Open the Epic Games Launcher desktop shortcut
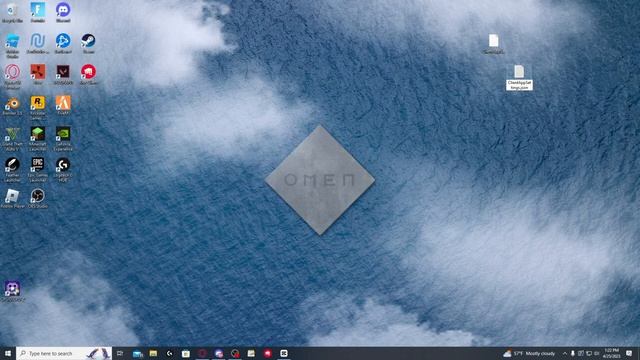 coord(38,170)
